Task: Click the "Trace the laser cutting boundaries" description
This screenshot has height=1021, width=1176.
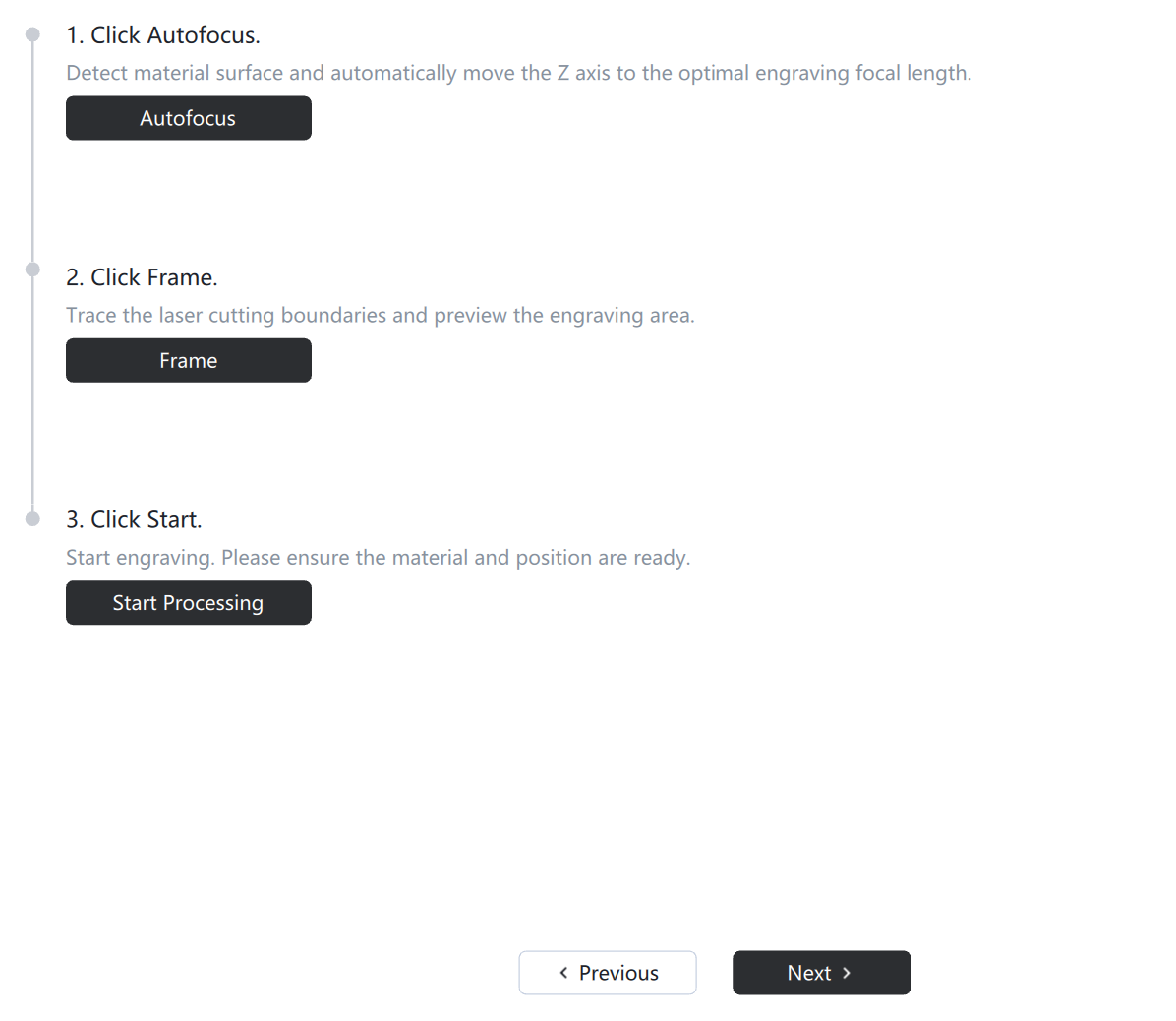Action: [380, 316]
